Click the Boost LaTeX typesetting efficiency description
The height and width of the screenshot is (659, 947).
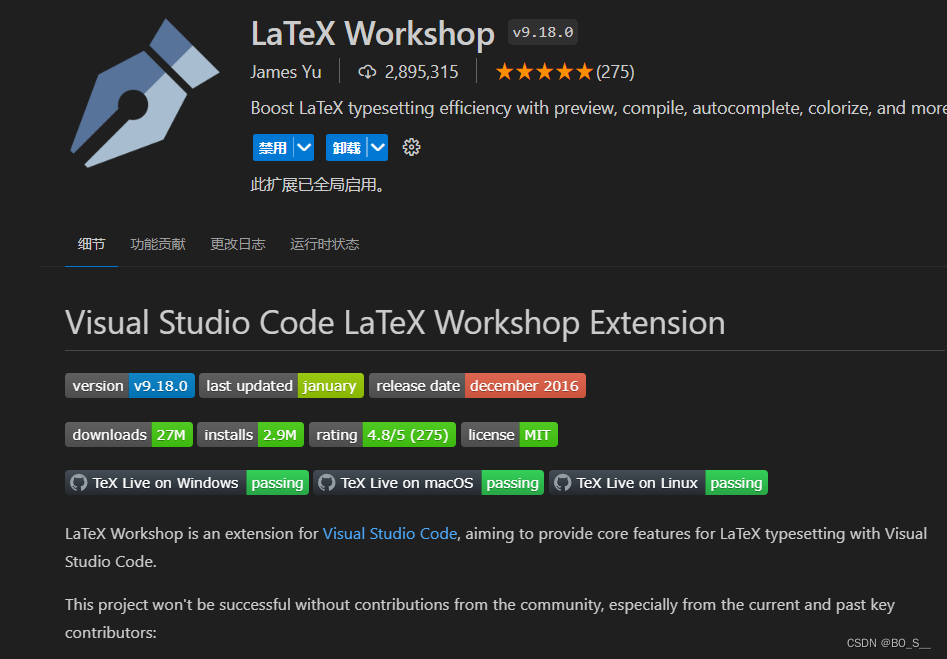(598, 108)
